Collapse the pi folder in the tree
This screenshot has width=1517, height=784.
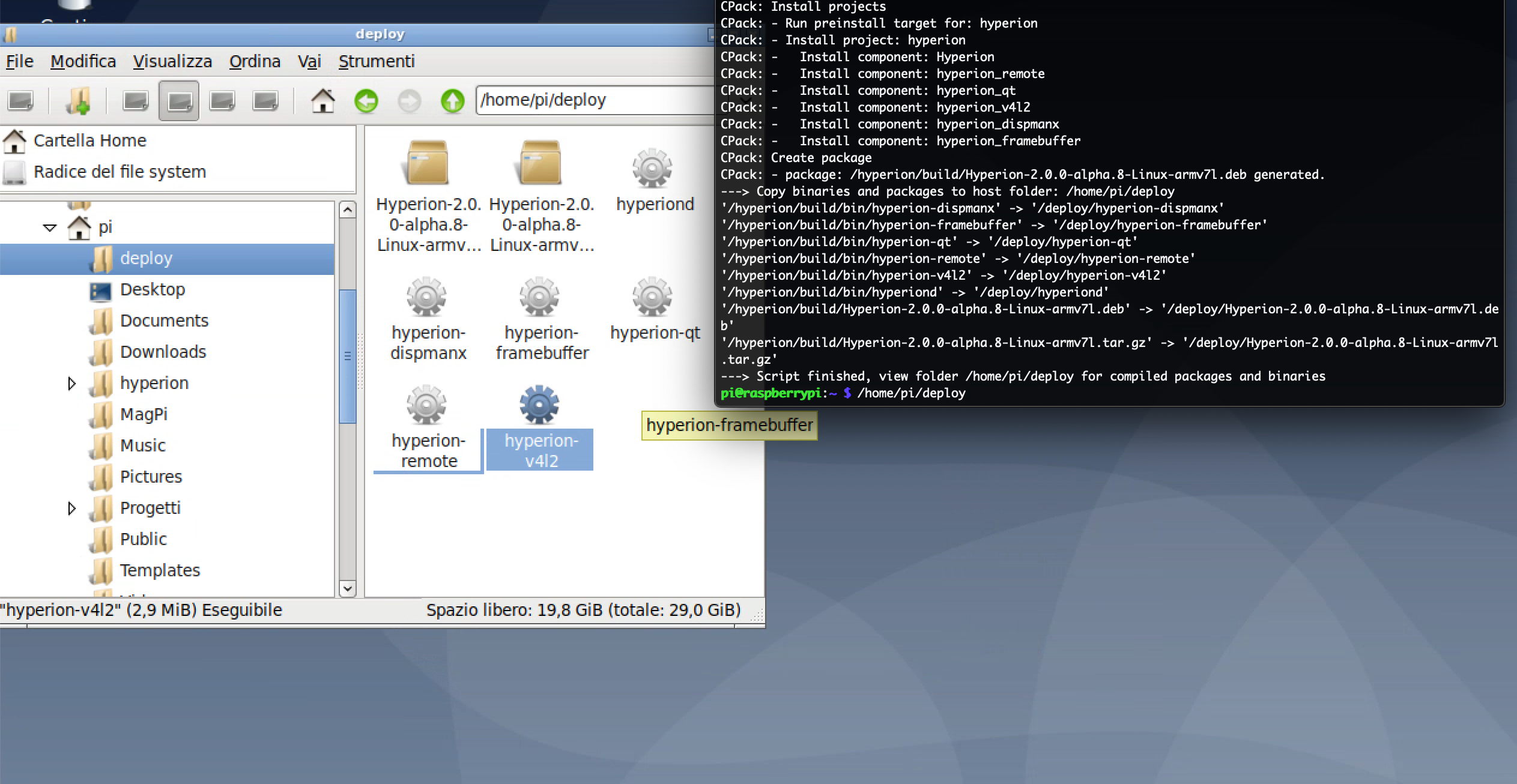pos(50,228)
